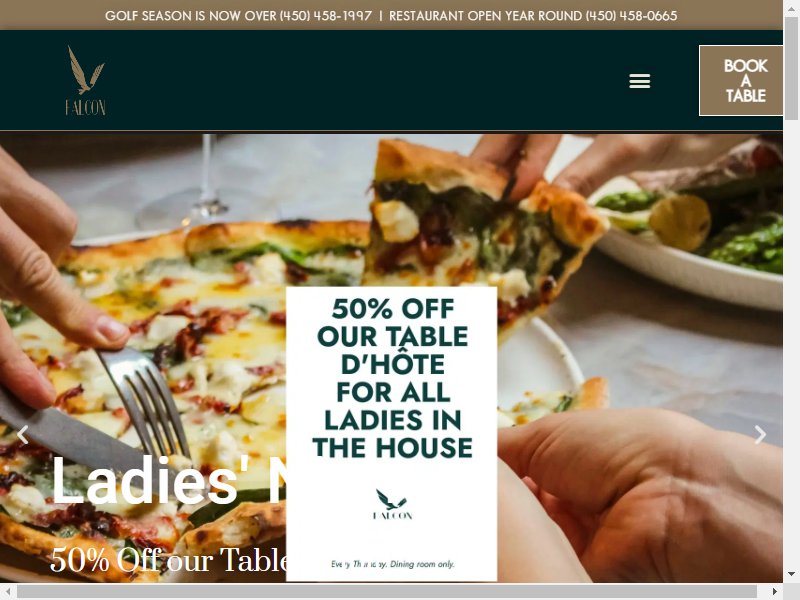Screen dimensions: 800x600
Task: Open the hamburger navigation menu
Action: 639,81
